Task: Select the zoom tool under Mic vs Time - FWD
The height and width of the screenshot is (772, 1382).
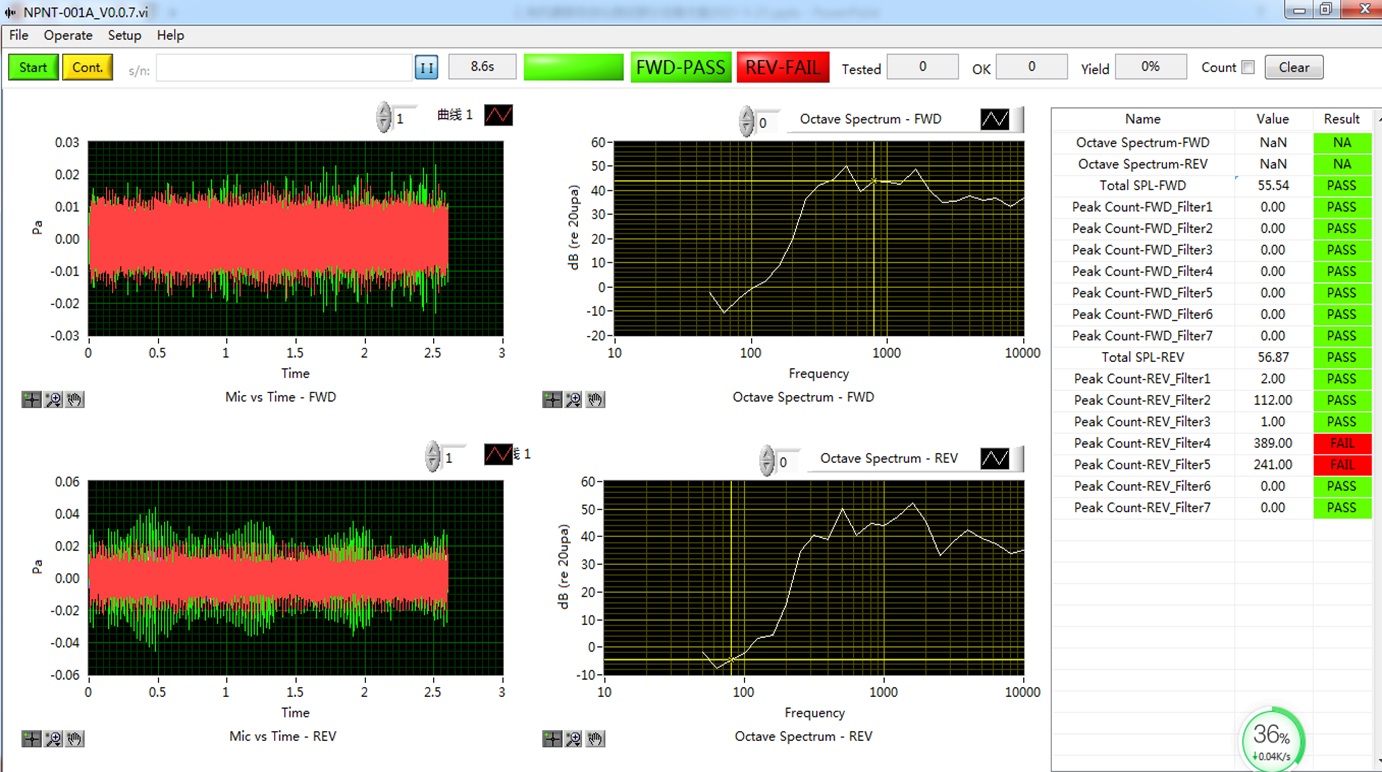Action: pyautogui.click(x=53, y=399)
